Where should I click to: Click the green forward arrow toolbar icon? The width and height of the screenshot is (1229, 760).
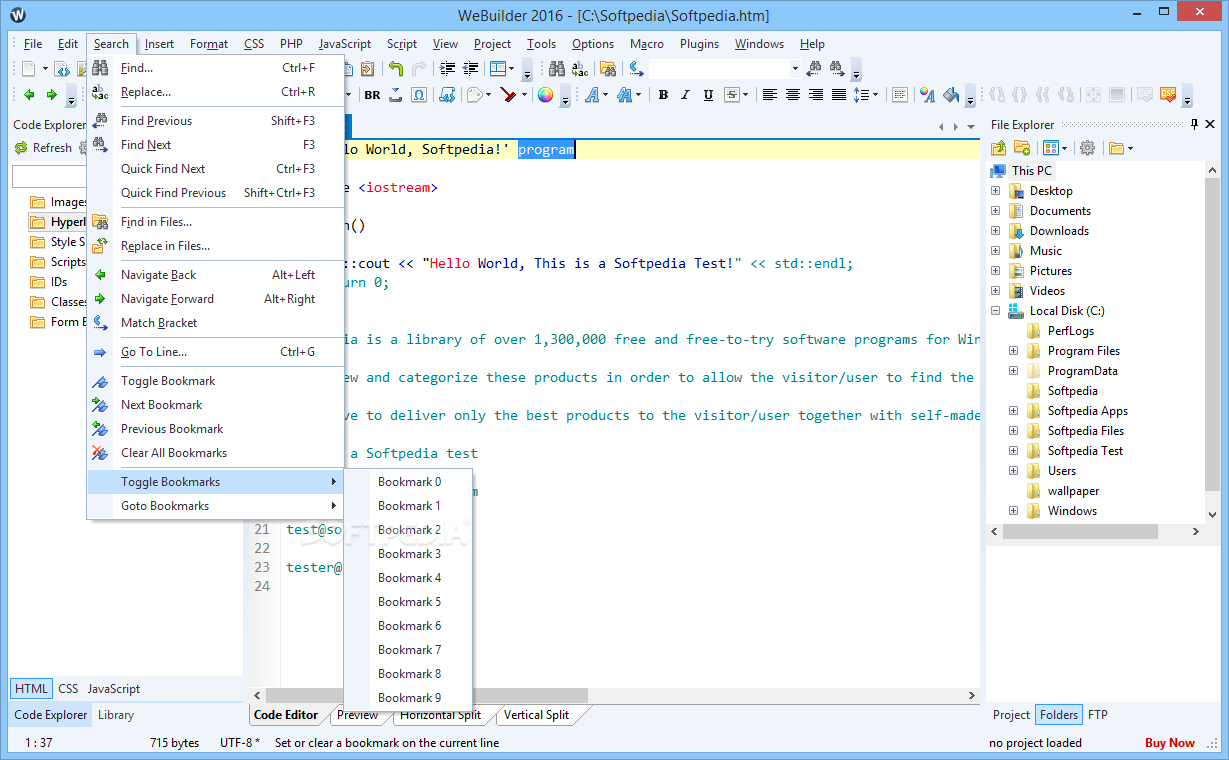click(52, 95)
